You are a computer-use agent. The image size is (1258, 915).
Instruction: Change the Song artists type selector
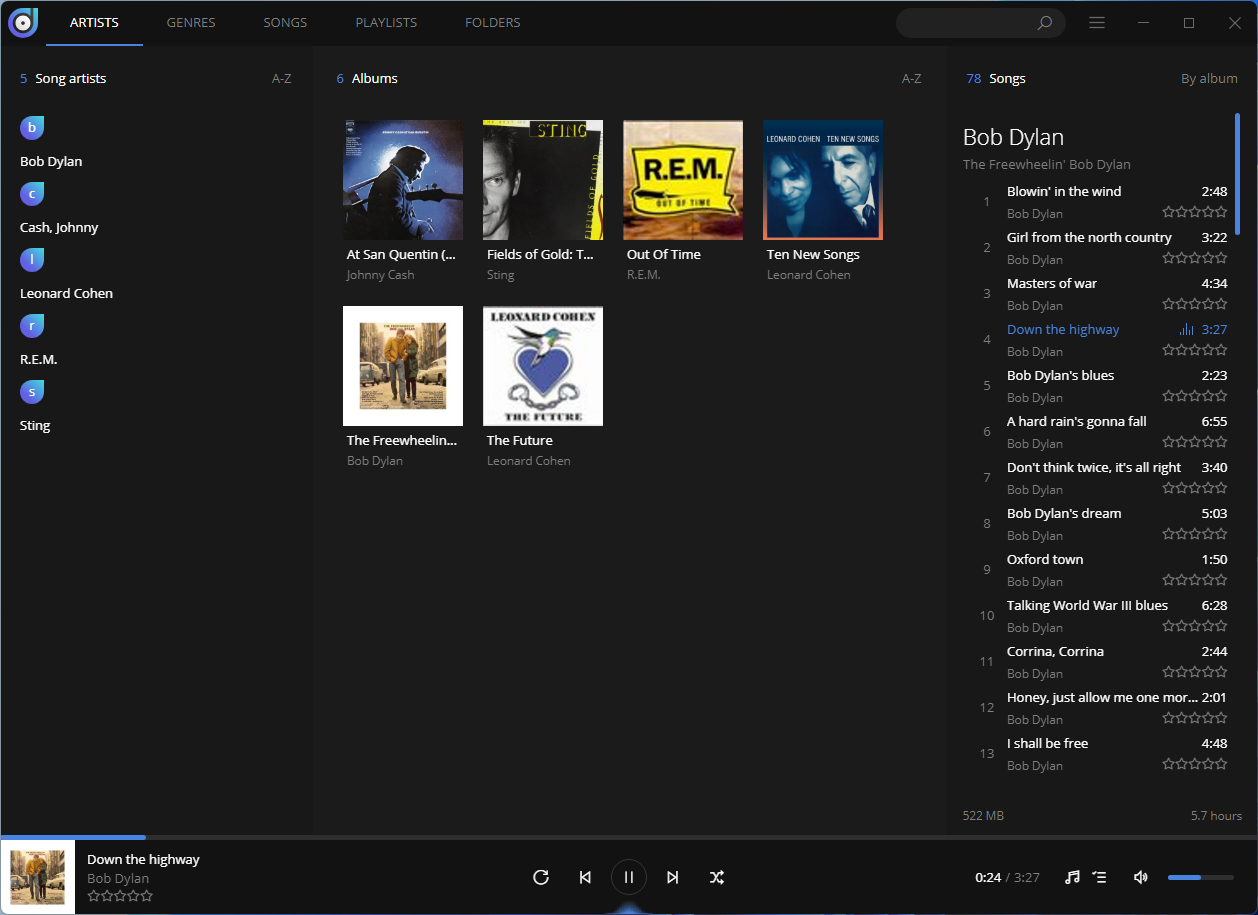(x=70, y=78)
